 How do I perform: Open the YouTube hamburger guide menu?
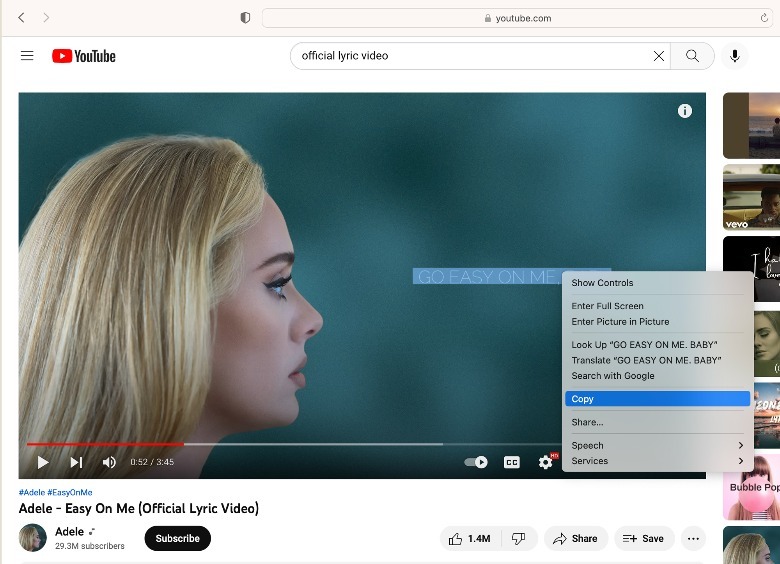[27, 56]
